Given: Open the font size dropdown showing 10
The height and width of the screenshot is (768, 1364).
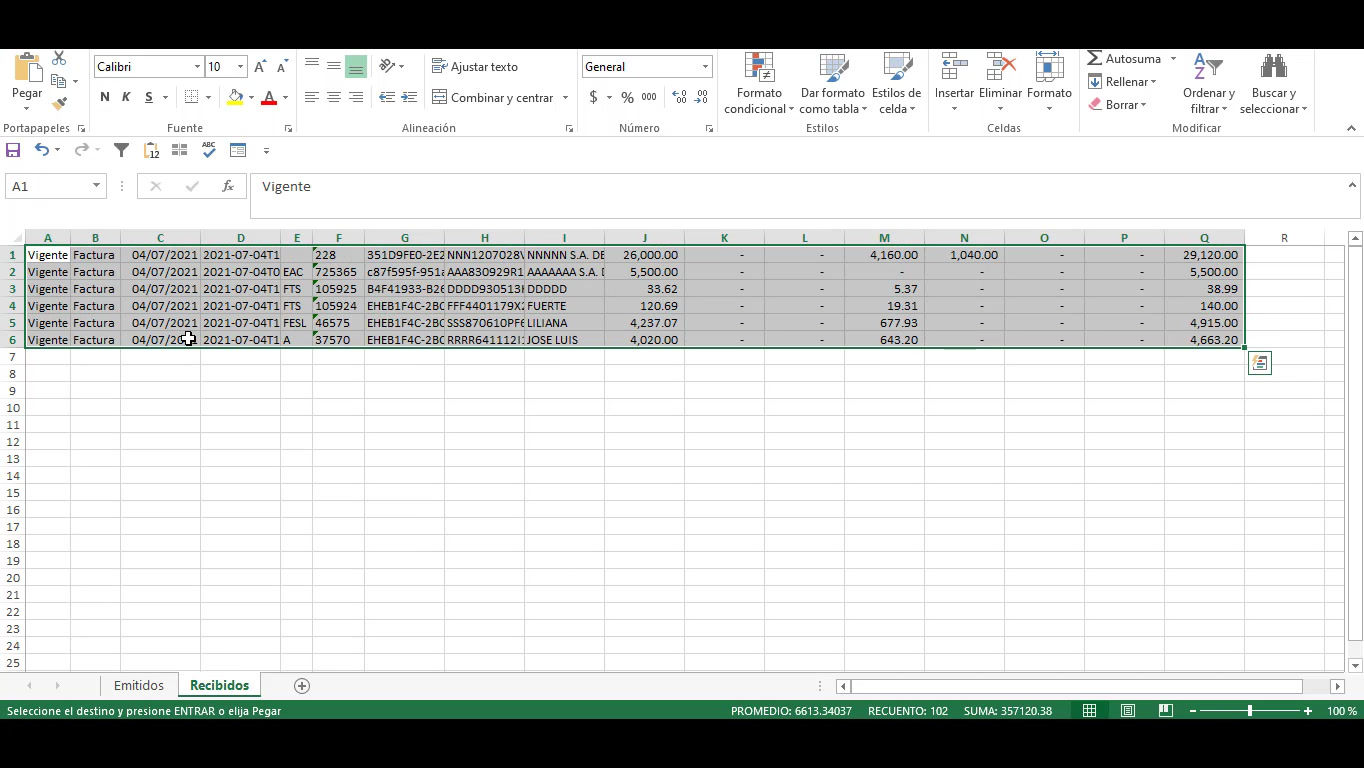Looking at the screenshot, I should point(240,67).
